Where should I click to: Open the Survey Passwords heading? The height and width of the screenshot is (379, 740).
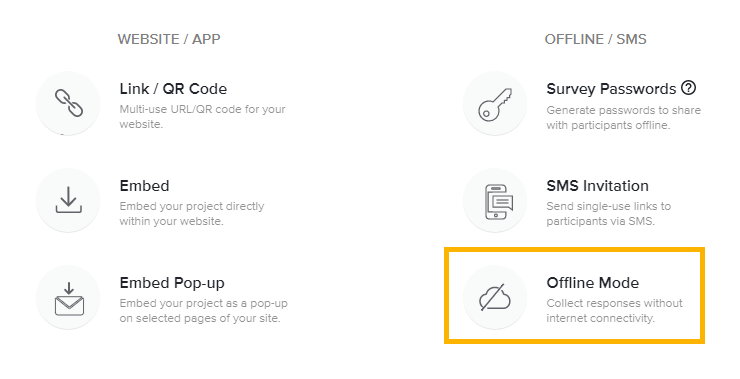(x=611, y=89)
